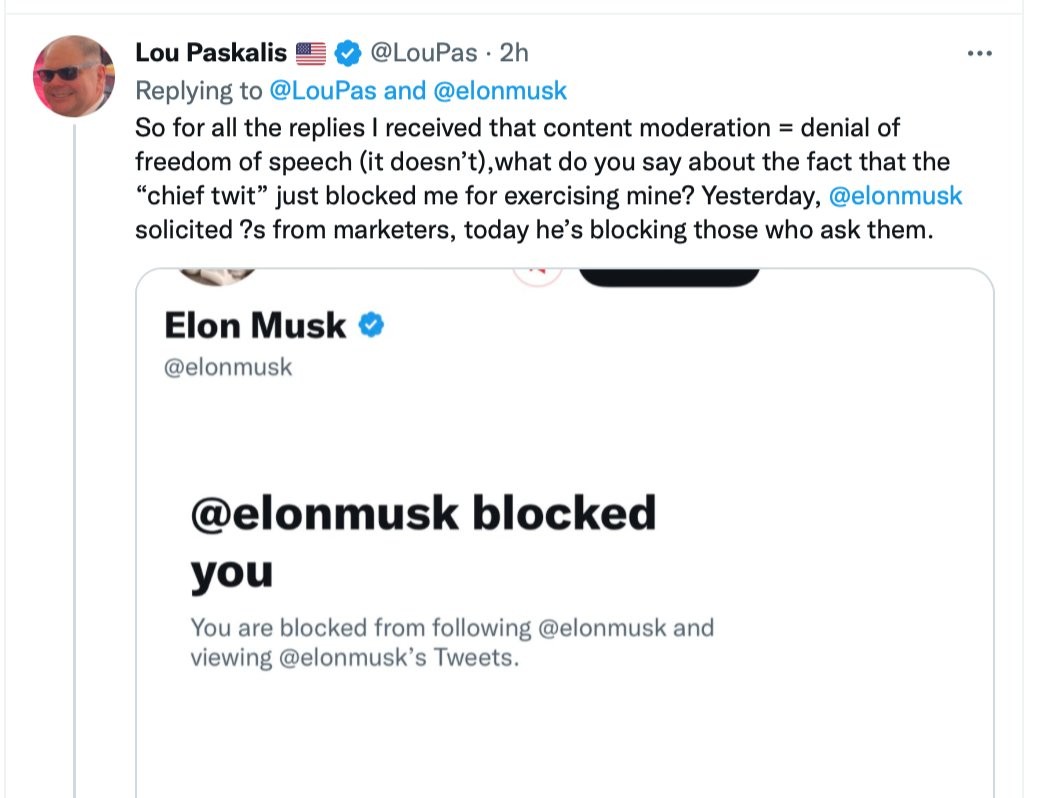
Task: Click the US flag emoji after Lou Paskalis
Action: pyautogui.click(x=312, y=52)
